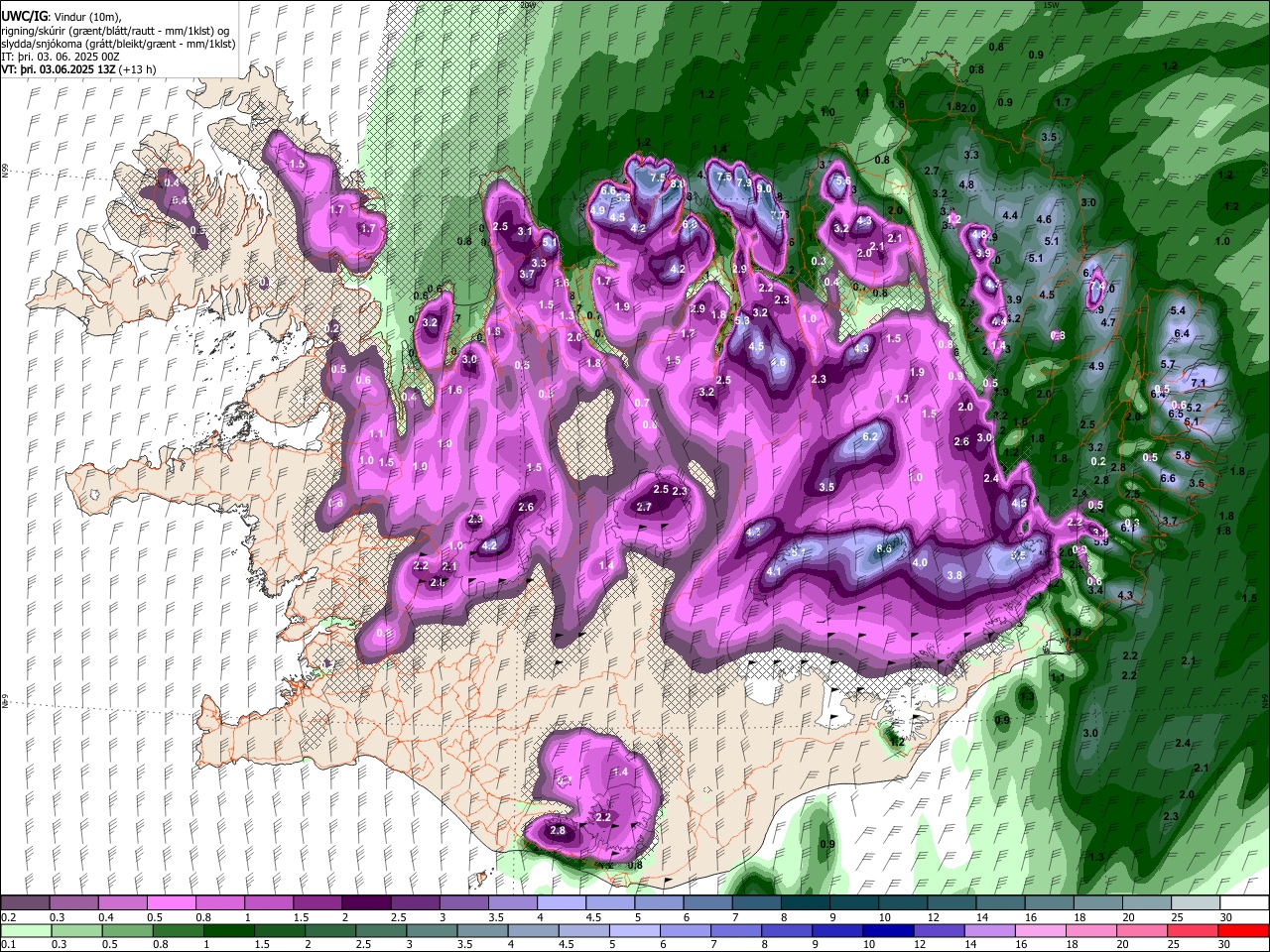Click the '0.1' label under bottom legend row
Image resolution: width=1270 pixels, height=952 pixels.
click(8, 944)
